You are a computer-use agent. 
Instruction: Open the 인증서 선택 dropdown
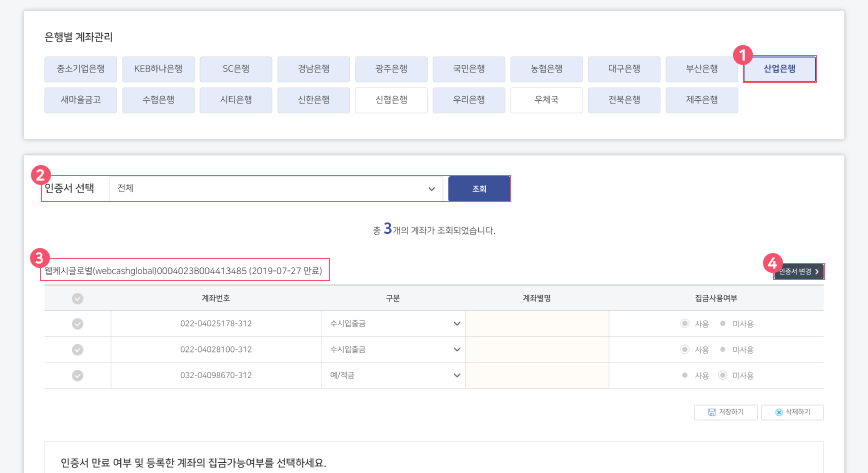pyautogui.click(x=277, y=188)
